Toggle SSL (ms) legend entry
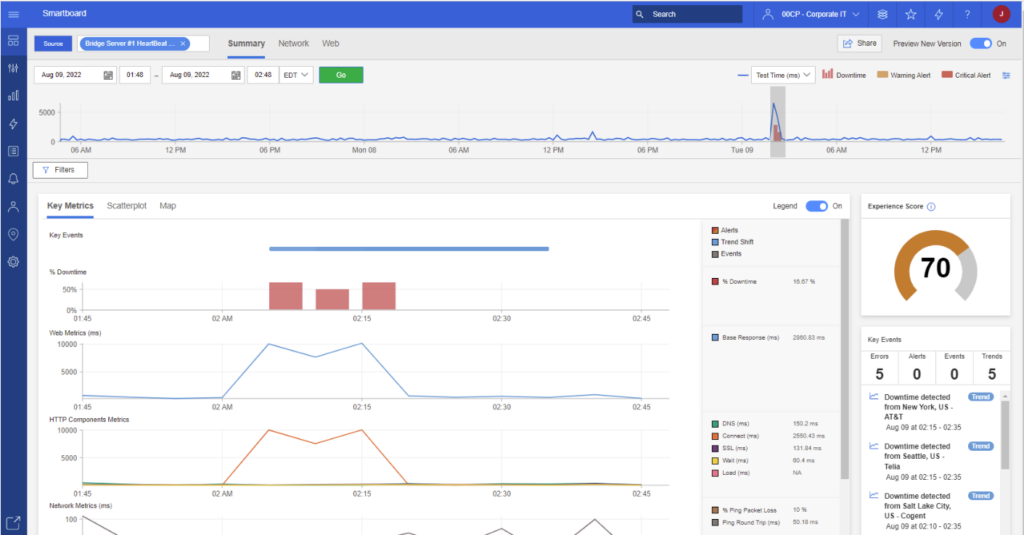The height and width of the screenshot is (535, 1024). click(730, 448)
